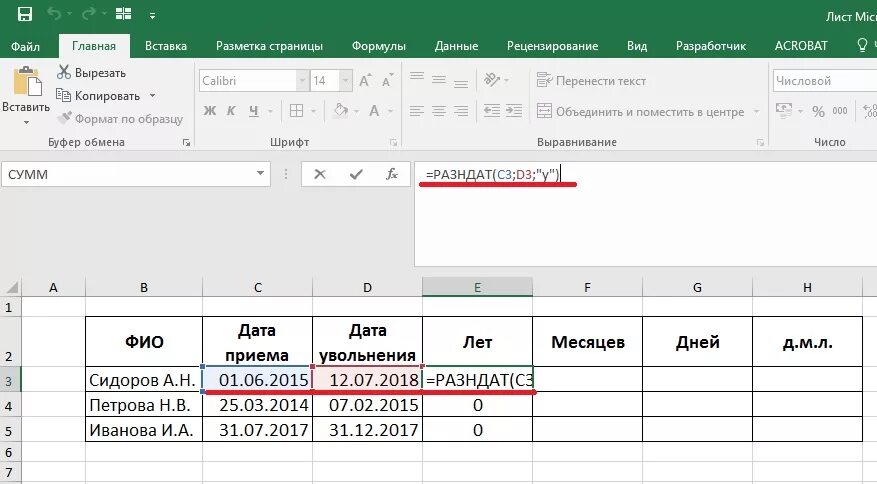Open the Шрифт dialog launcher

[393, 143]
